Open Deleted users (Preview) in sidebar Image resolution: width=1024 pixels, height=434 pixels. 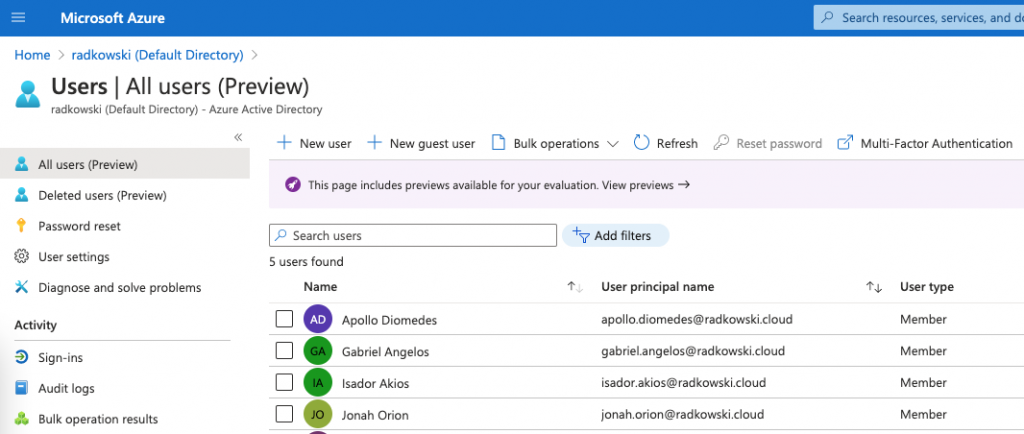coord(102,195)
